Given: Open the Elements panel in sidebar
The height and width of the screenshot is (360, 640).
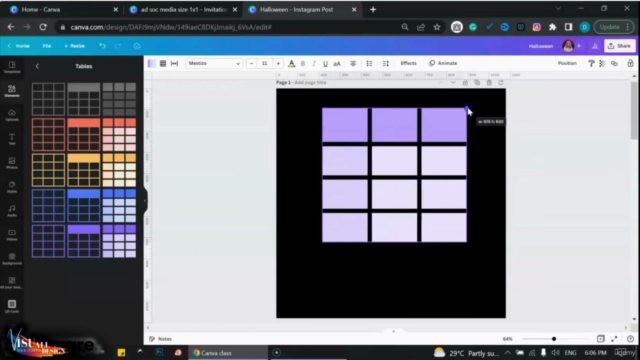Looking at the screenshot, I should (x=12, y=91).
